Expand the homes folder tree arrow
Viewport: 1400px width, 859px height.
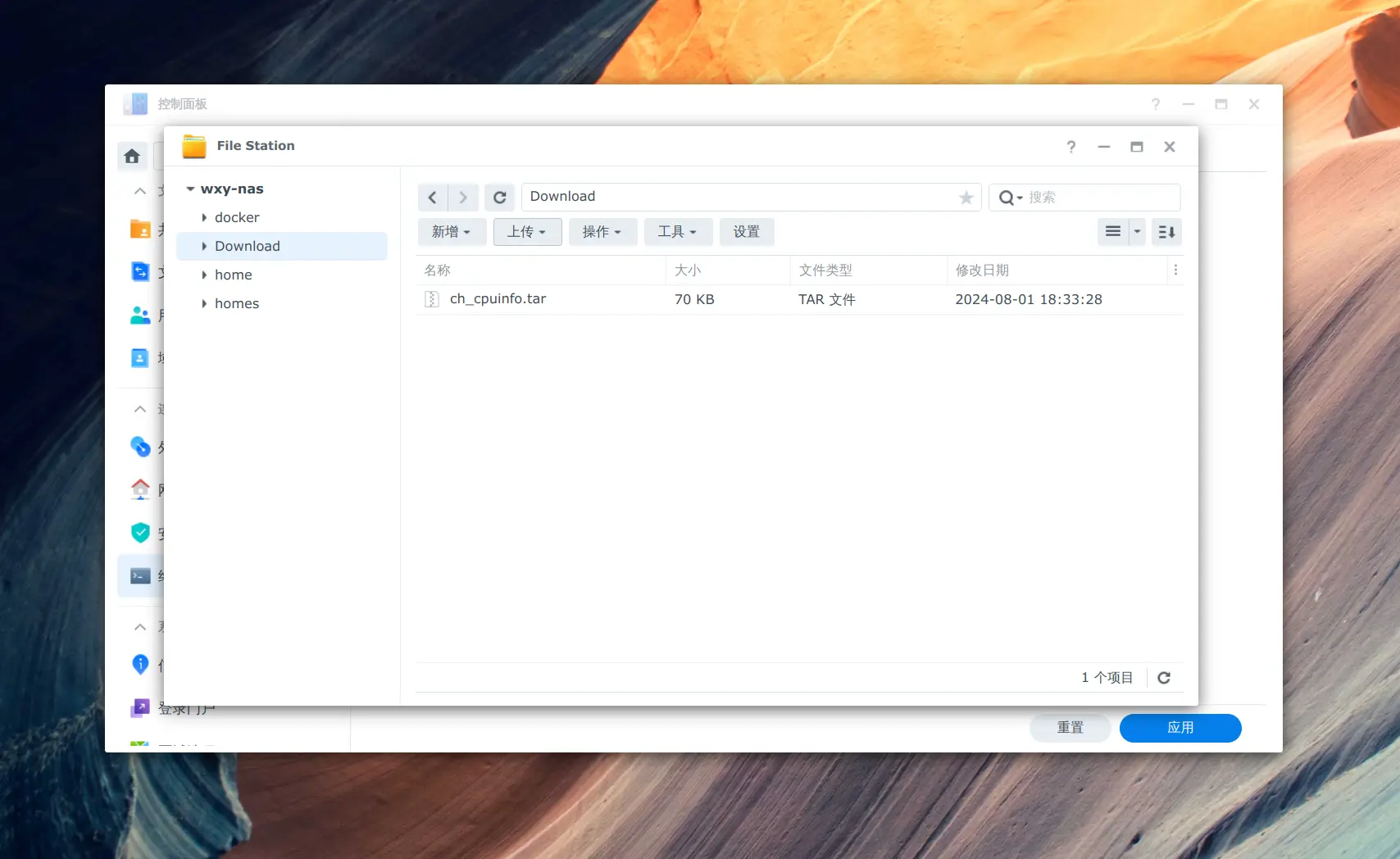point(204,303)
